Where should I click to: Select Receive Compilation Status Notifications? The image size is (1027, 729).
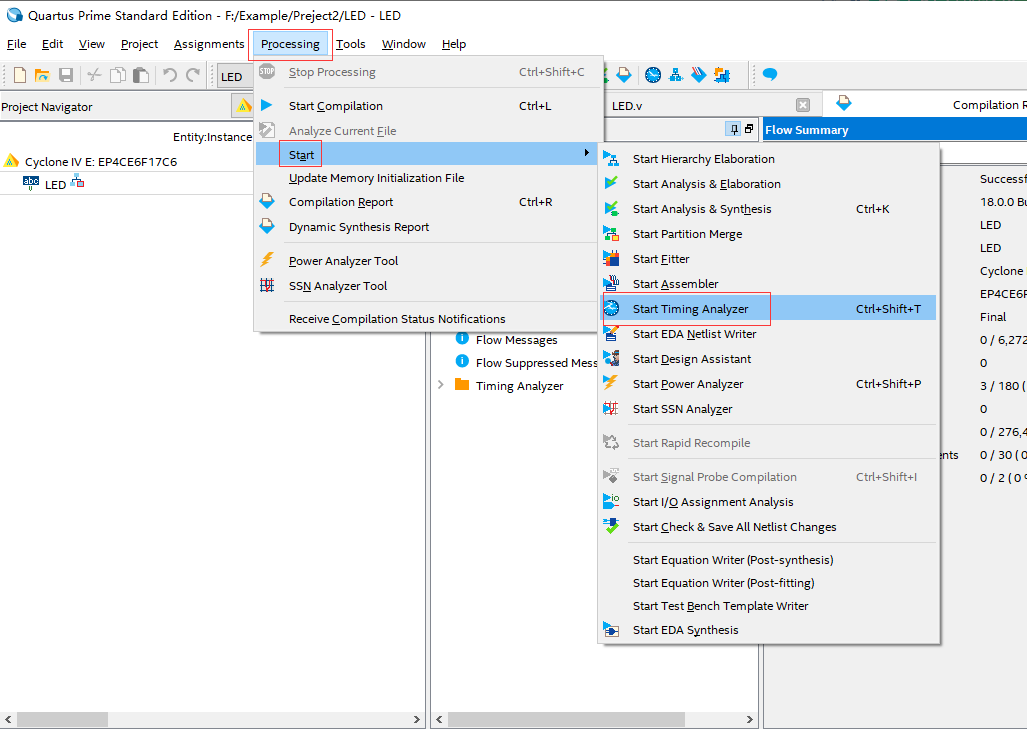click(x=428, y=319)
